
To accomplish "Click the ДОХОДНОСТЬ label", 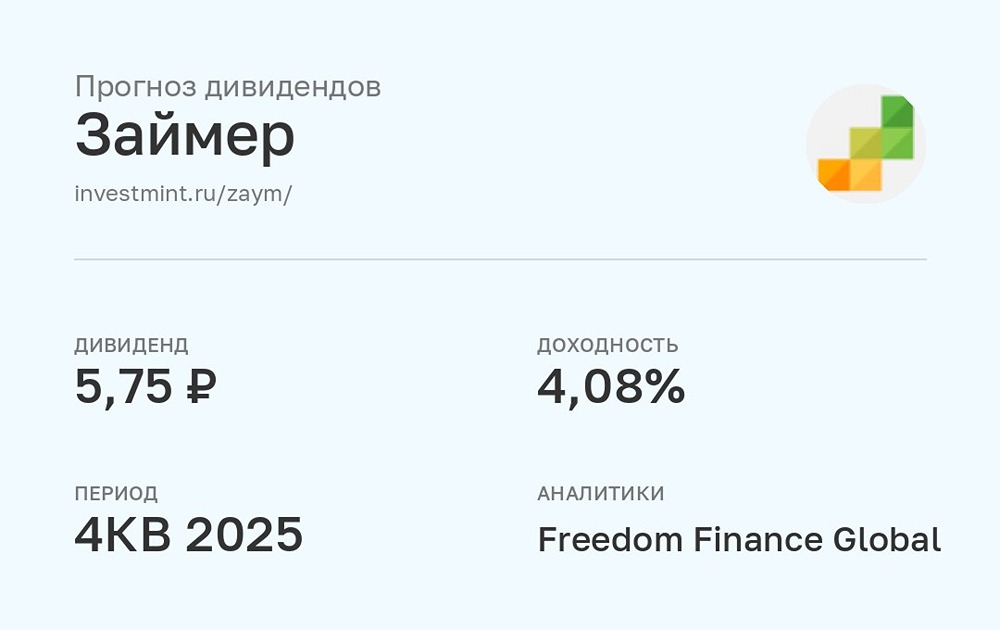I will (x=608, y=346).
